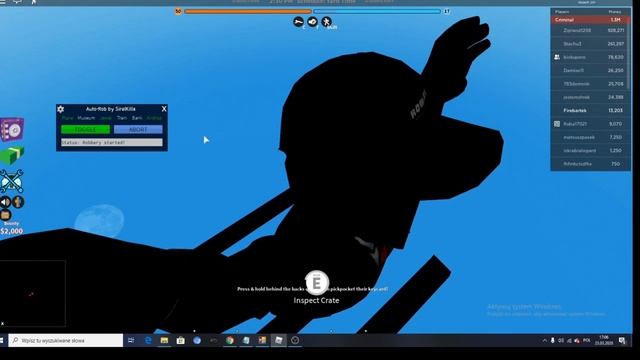This screenshot has width=640, height=360.
Task: Select the Bank tab in Auto-Rob
Action: (x=137, y=118)
